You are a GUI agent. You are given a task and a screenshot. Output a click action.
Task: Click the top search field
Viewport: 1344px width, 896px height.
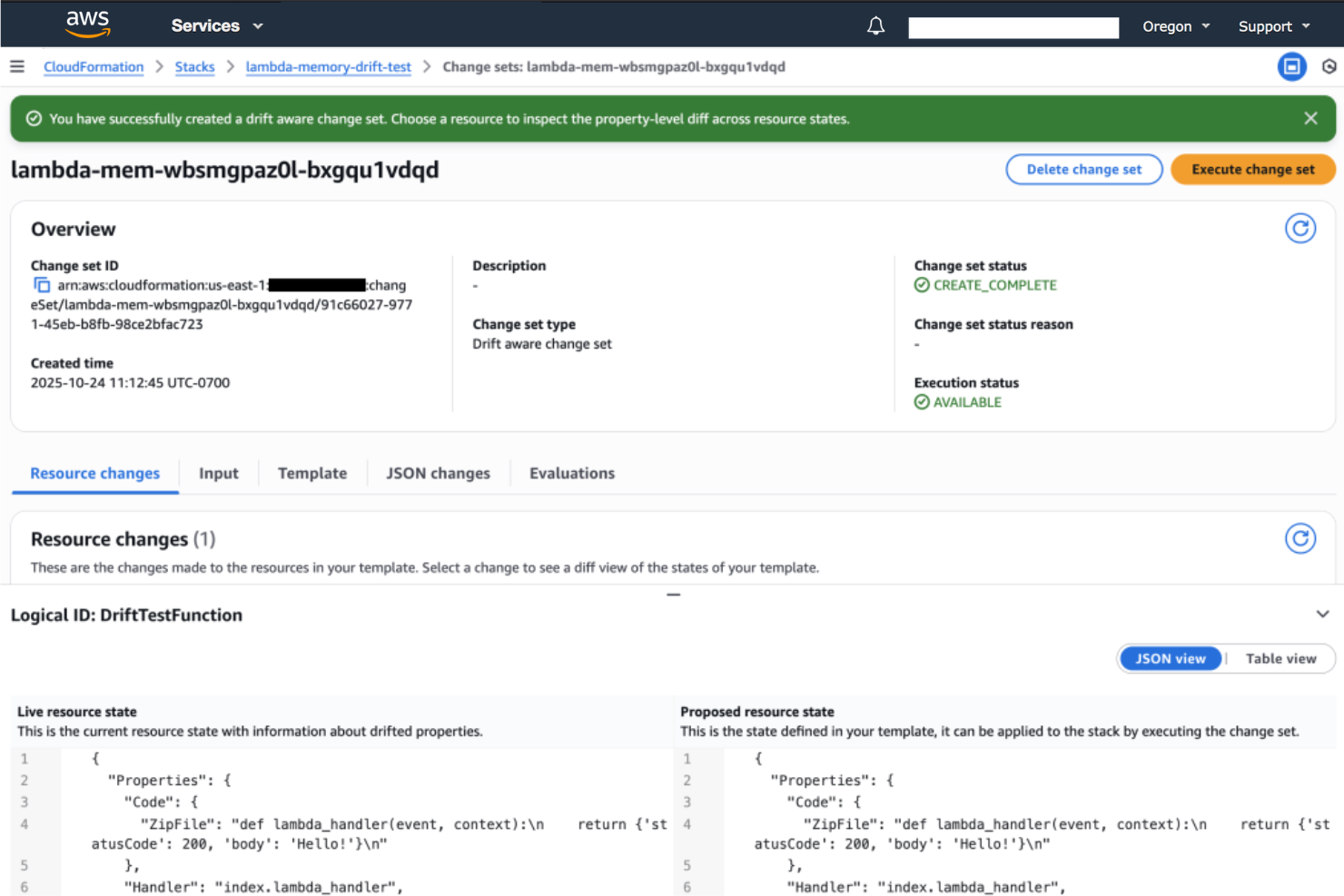point(1013,27)
